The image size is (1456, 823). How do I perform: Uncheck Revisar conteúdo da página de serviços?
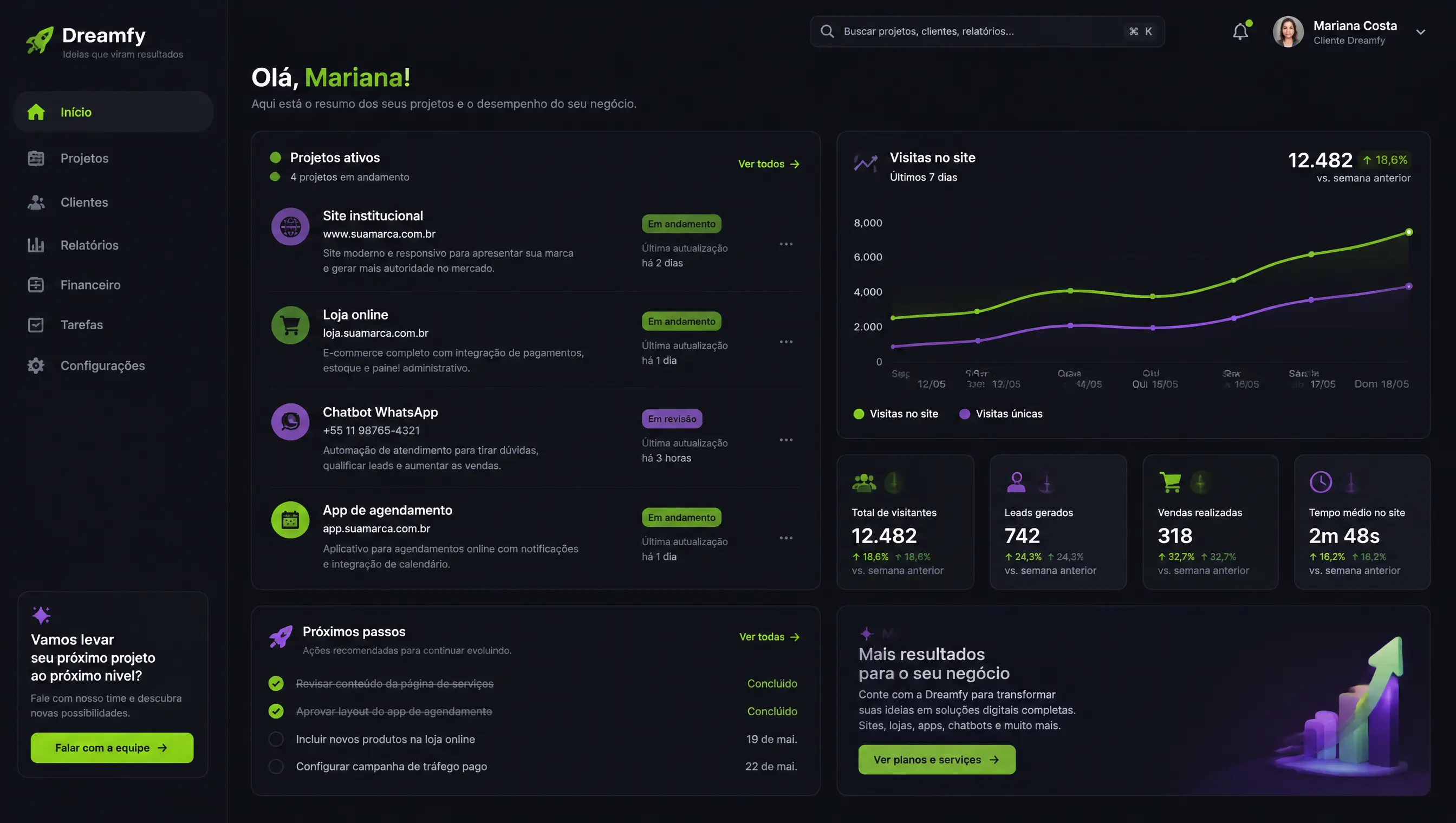click(x=276, y=683)
